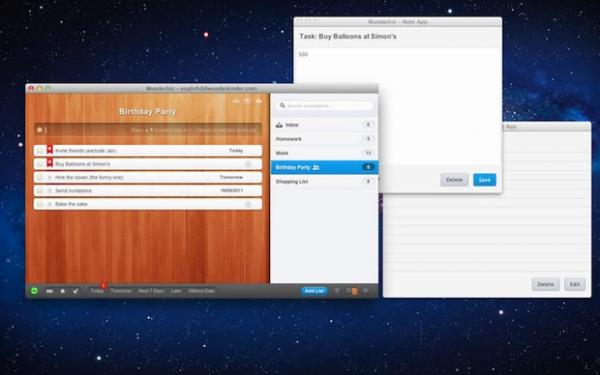Check off Invite friends task
The image size is (600, 375).
(x=40, y=151)
